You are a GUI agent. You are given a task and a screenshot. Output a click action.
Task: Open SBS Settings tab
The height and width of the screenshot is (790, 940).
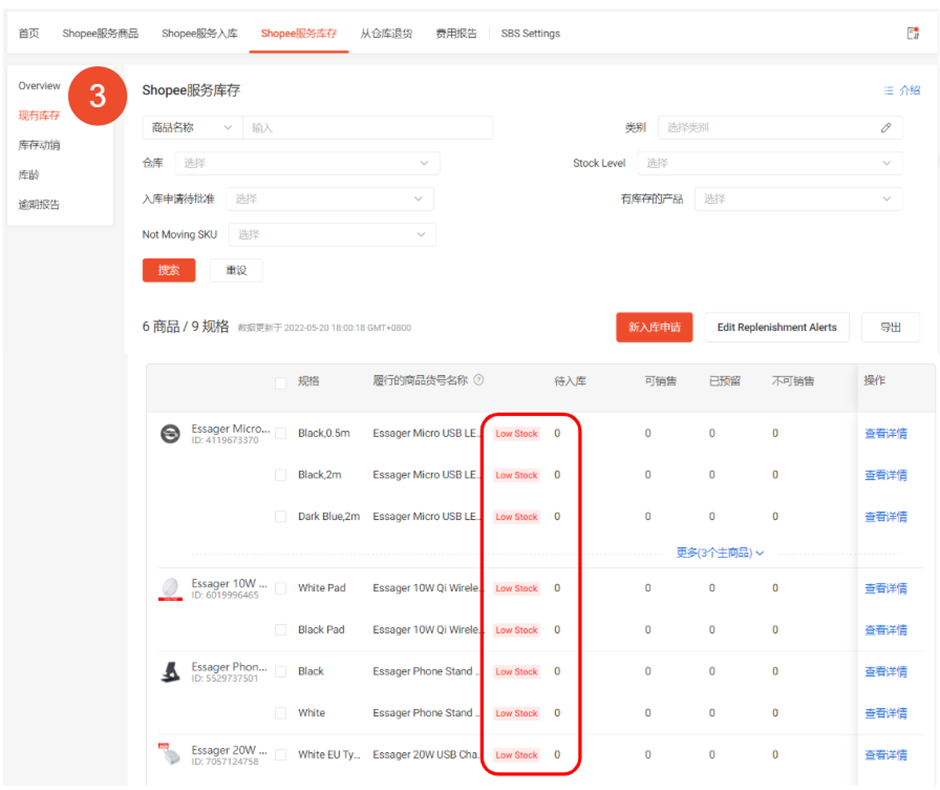(x=531, y=34)
